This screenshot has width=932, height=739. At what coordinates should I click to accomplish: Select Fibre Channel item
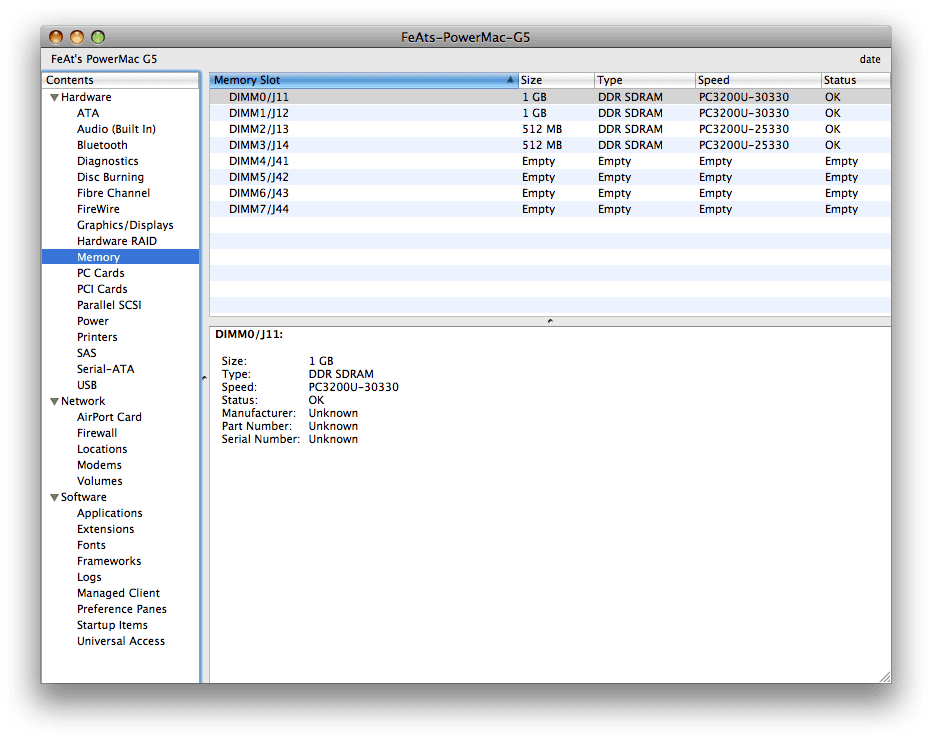(x=113, y=193)
